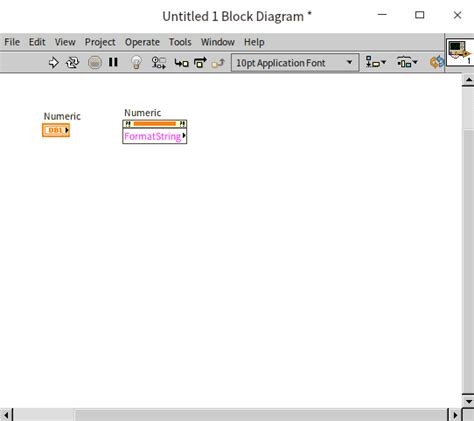Click the Run arrow button

click(53, 63)
